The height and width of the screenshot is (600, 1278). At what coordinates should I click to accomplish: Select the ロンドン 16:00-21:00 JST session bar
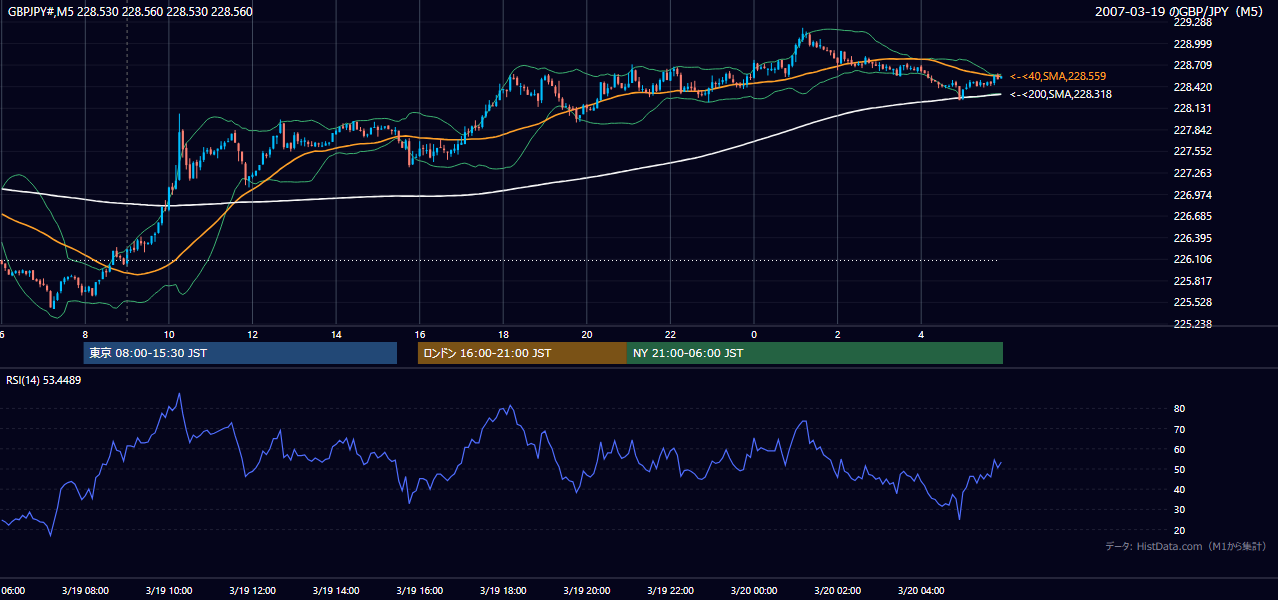click(x=522, y=353)
